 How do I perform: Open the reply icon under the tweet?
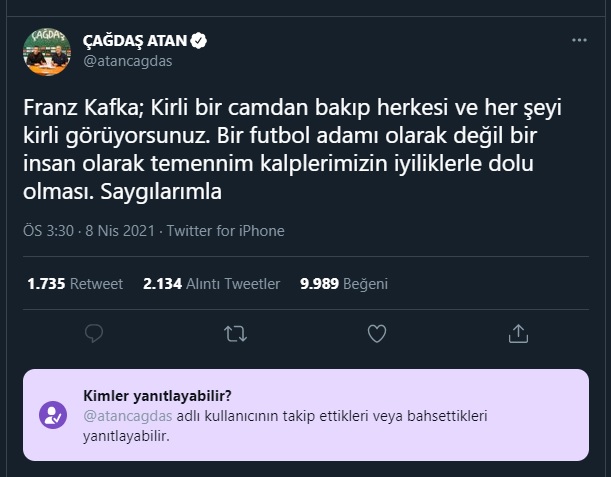[x=94, y=332]
